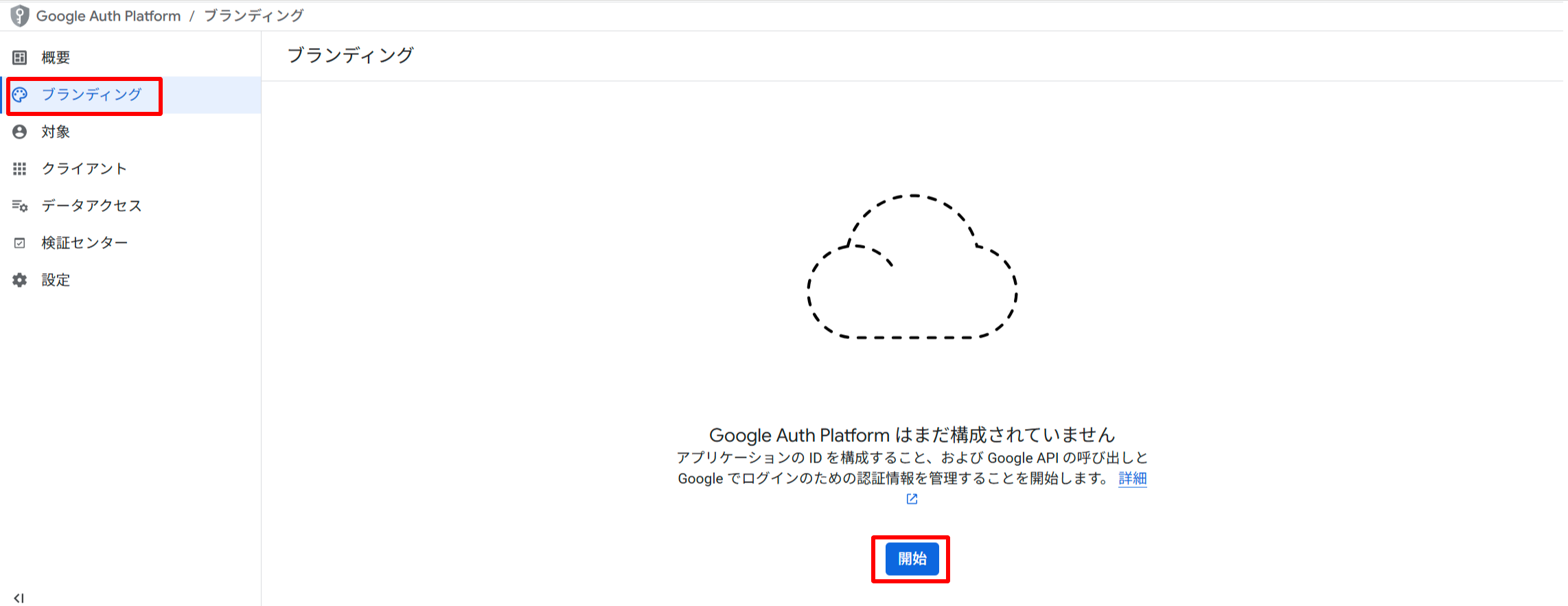Click the ブランディング palette icon
The image size is (1568, 606).
[20, 95]
